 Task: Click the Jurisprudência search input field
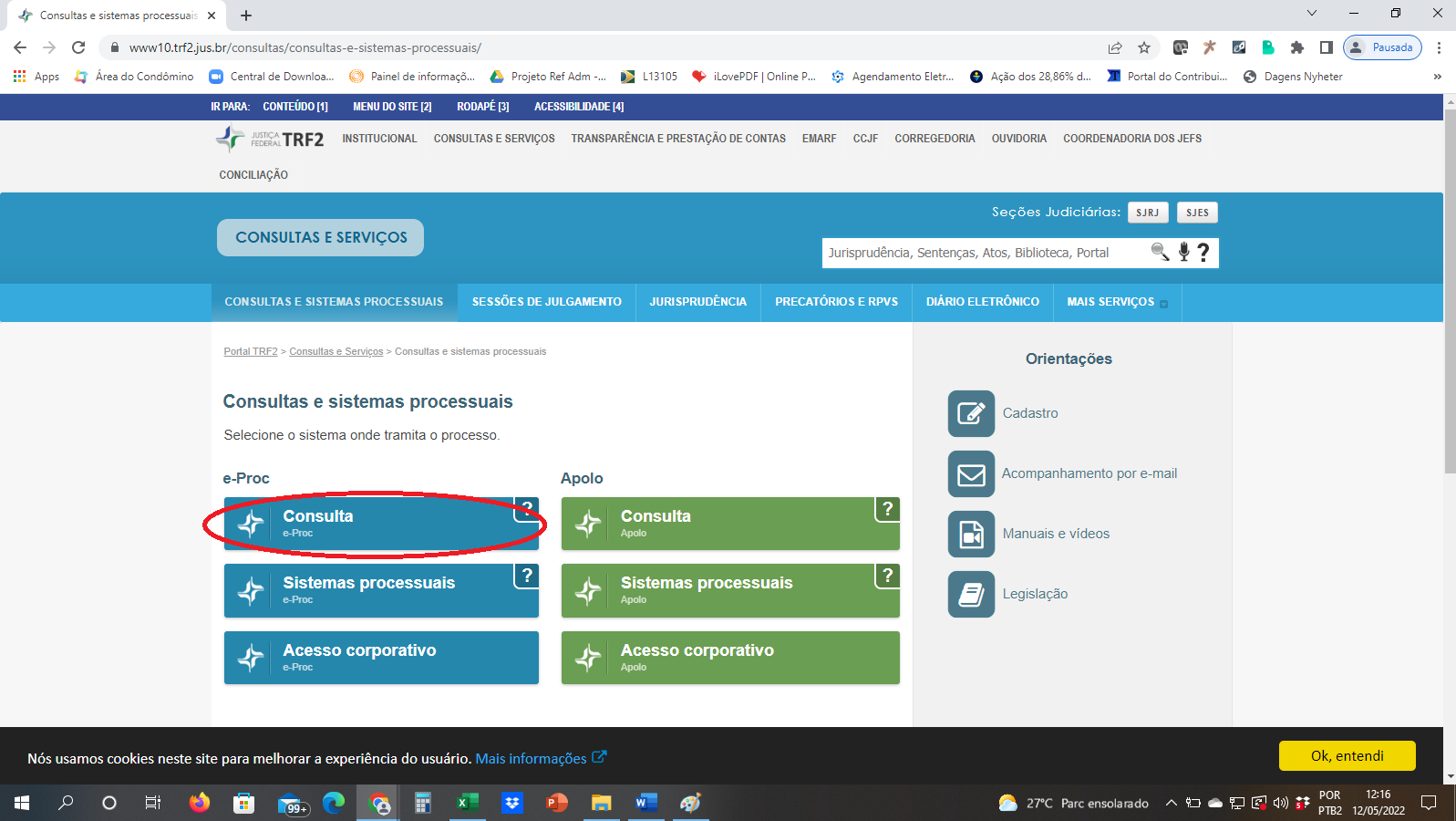985,253
